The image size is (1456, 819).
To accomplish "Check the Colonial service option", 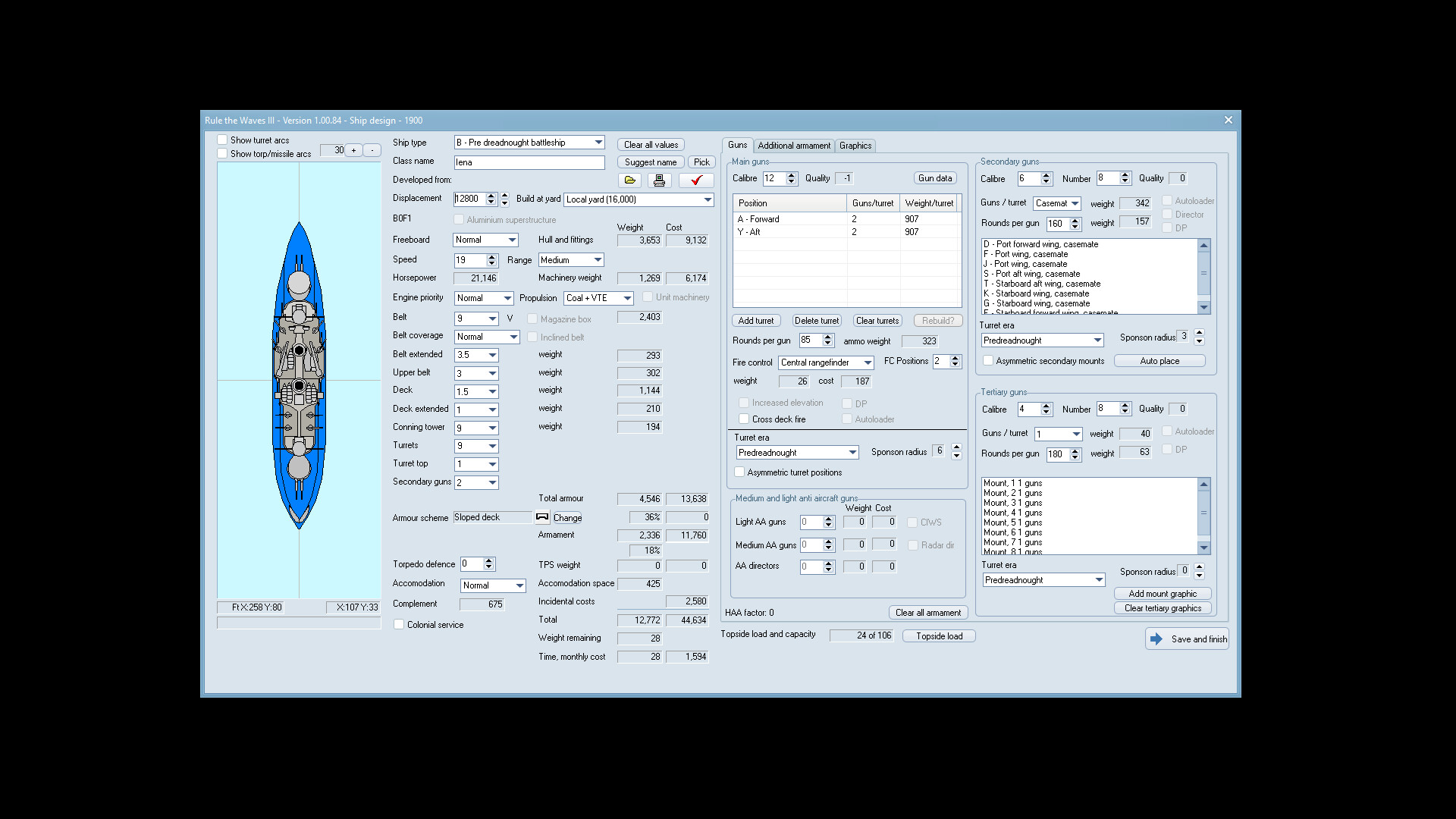I will (x=399, y=624).
